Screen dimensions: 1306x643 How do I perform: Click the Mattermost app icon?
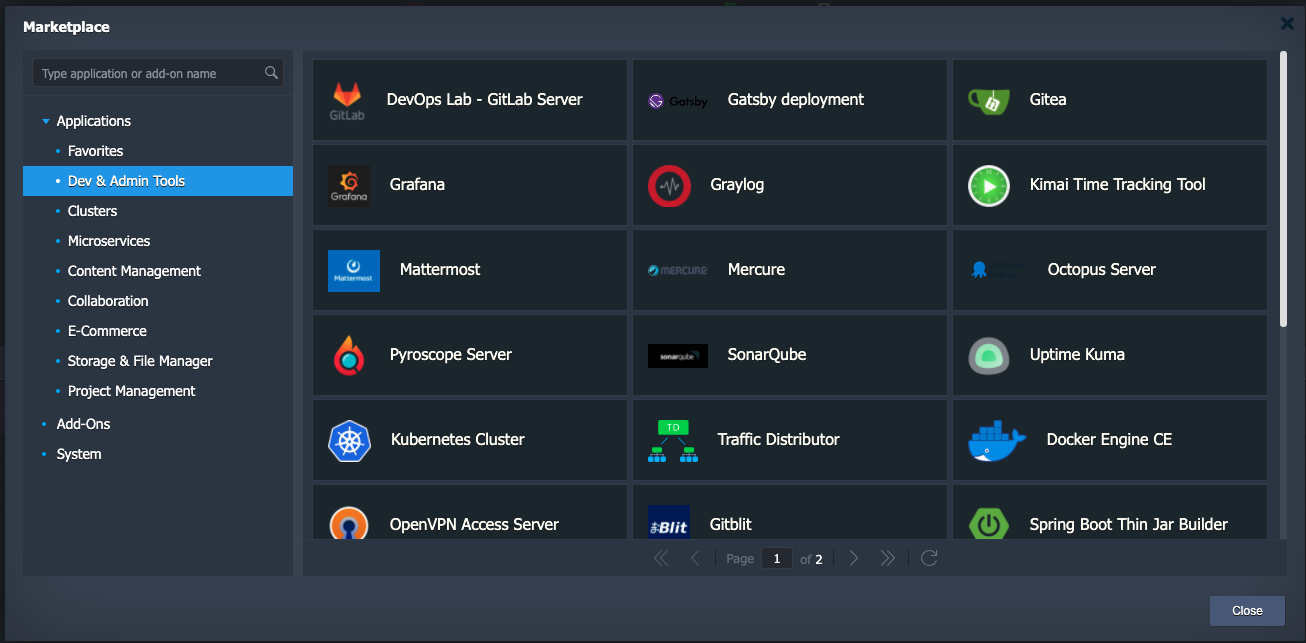coord(353,270)
